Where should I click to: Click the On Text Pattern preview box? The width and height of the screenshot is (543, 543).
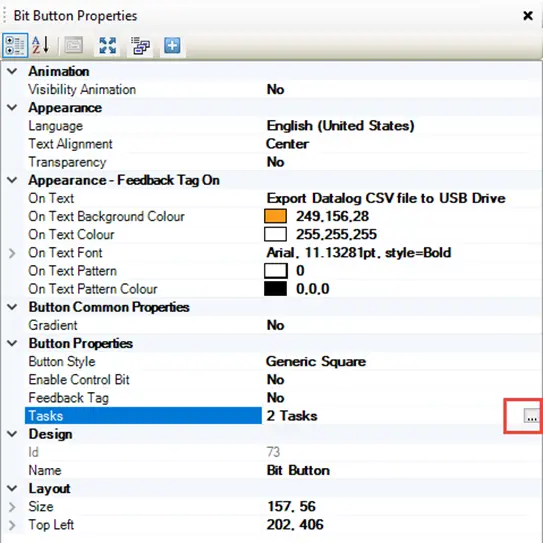click(275, 271)
